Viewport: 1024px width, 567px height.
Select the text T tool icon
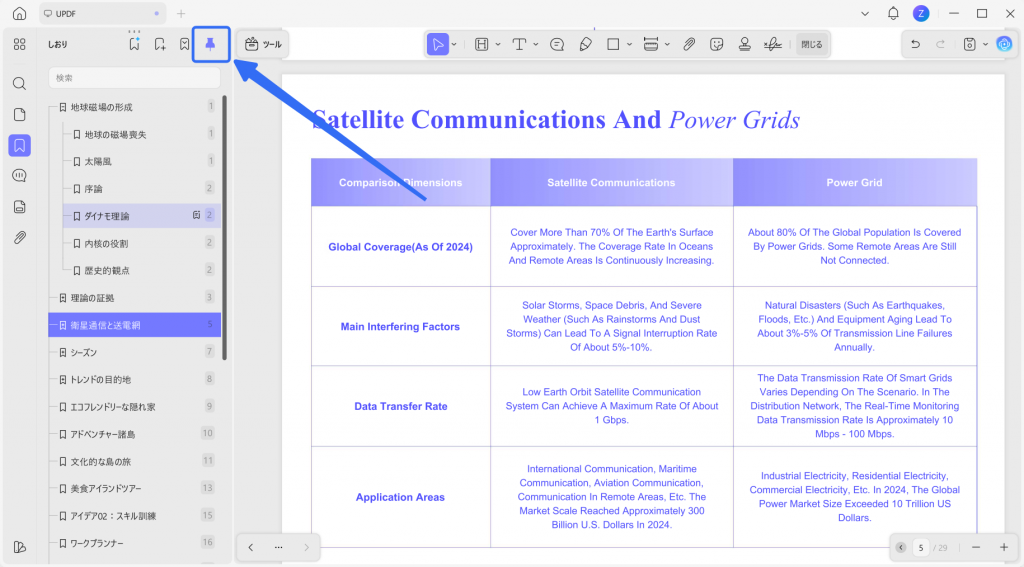[519, 44]
